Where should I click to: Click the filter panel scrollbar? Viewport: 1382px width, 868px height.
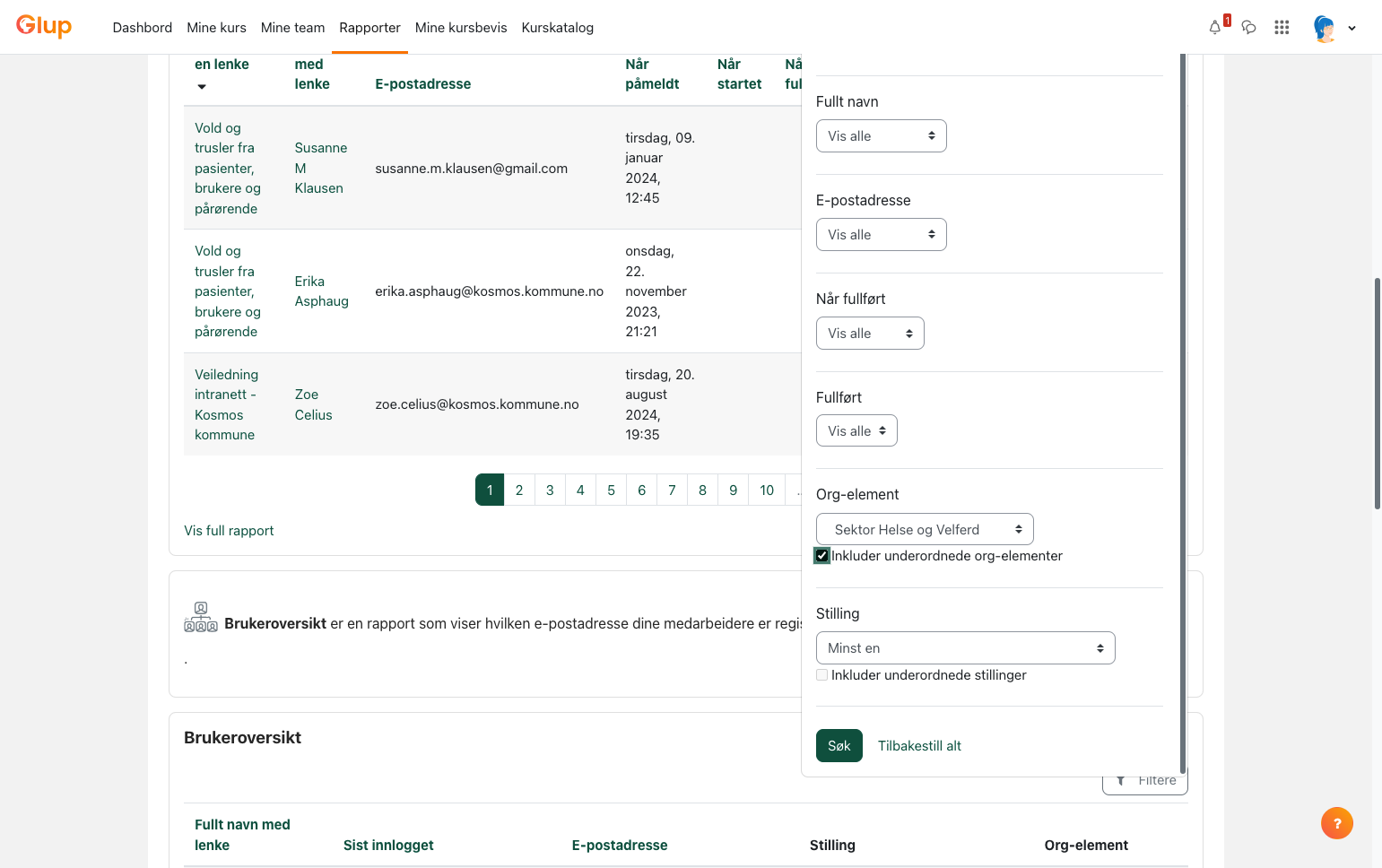click(1182, 412)
